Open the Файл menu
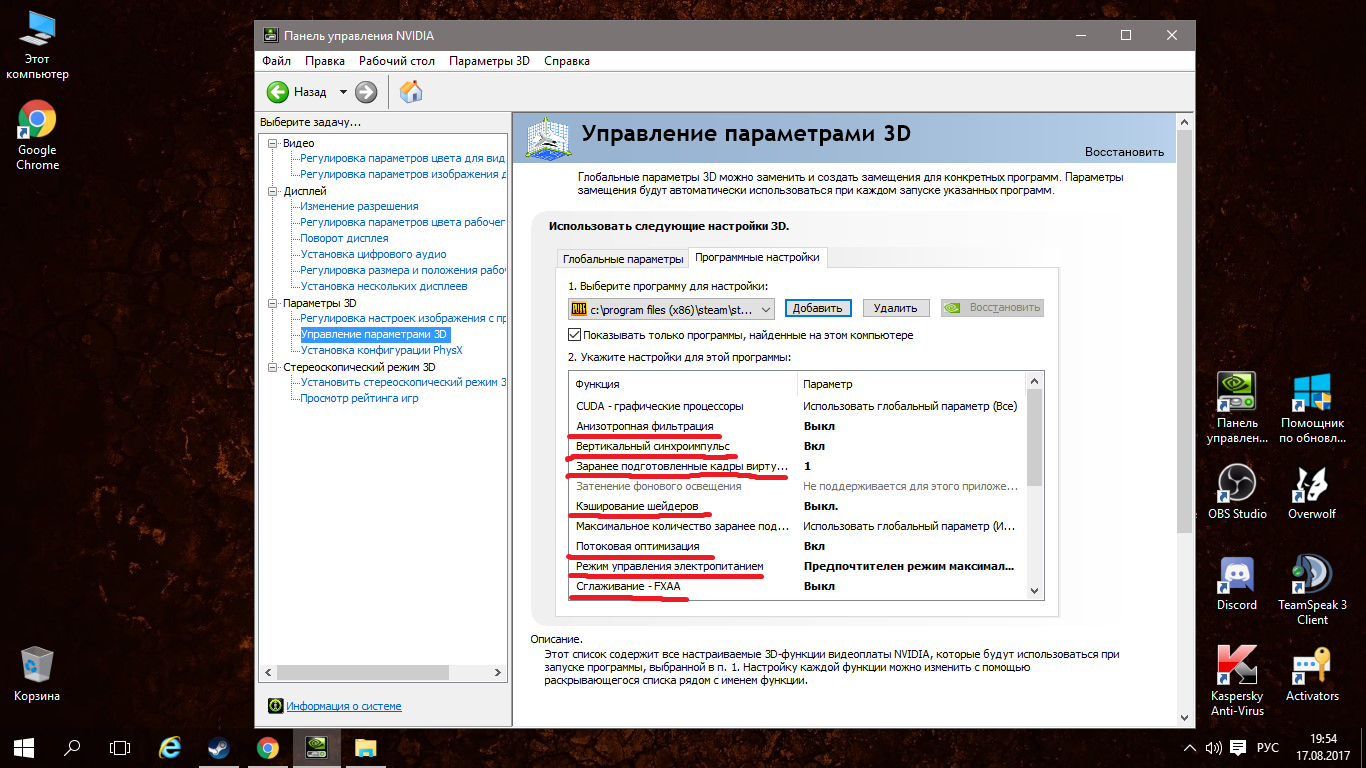This screenshot has width=1366, height=768. coord(277,61)
